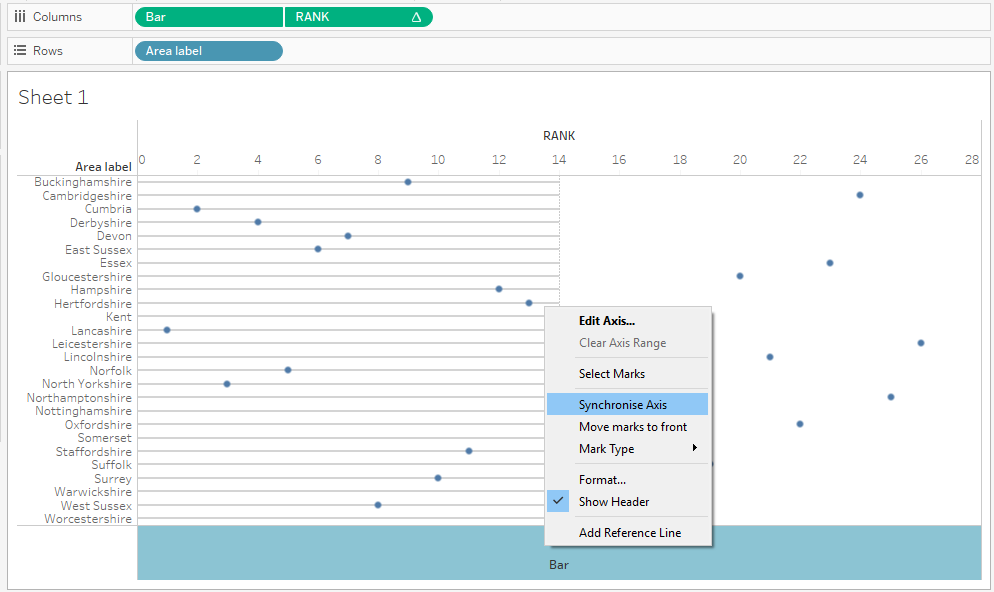Click the Area label column header
The image size is (994, 592).
coord(103,165)
